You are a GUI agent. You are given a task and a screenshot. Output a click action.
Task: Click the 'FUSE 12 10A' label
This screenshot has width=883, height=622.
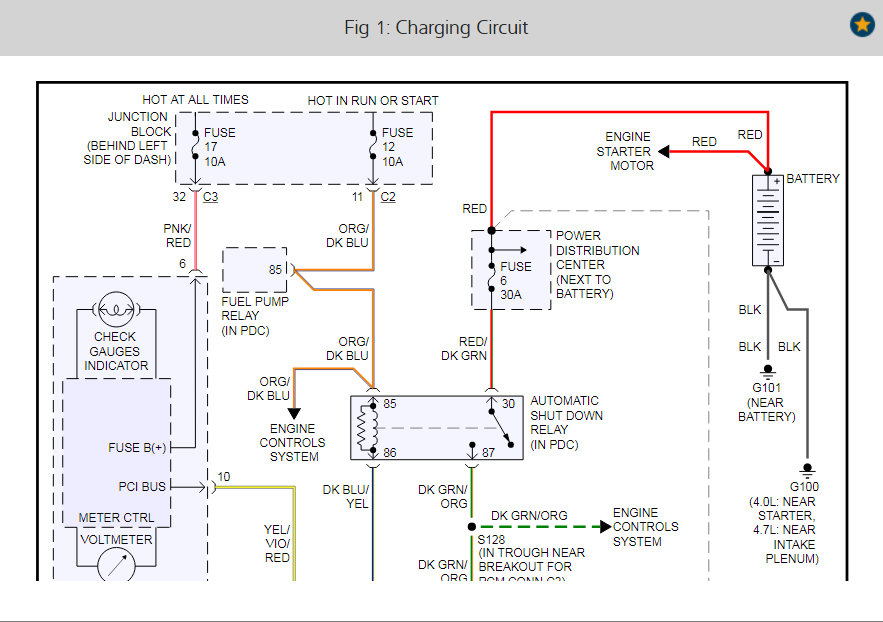point(398,147)
